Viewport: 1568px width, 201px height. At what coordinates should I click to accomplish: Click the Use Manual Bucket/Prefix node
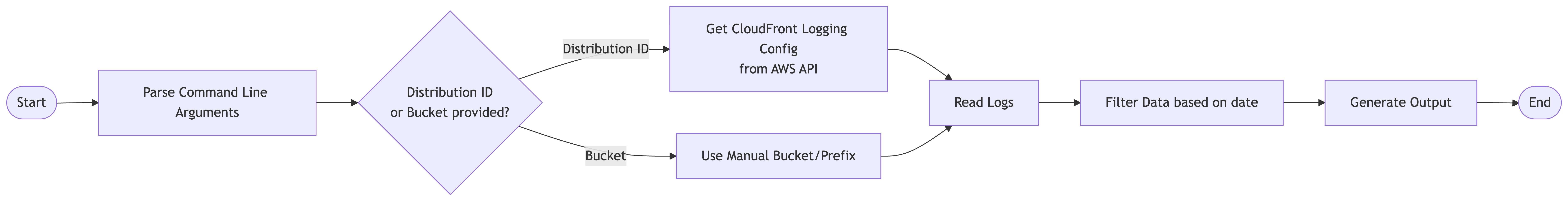coord(778,156)
